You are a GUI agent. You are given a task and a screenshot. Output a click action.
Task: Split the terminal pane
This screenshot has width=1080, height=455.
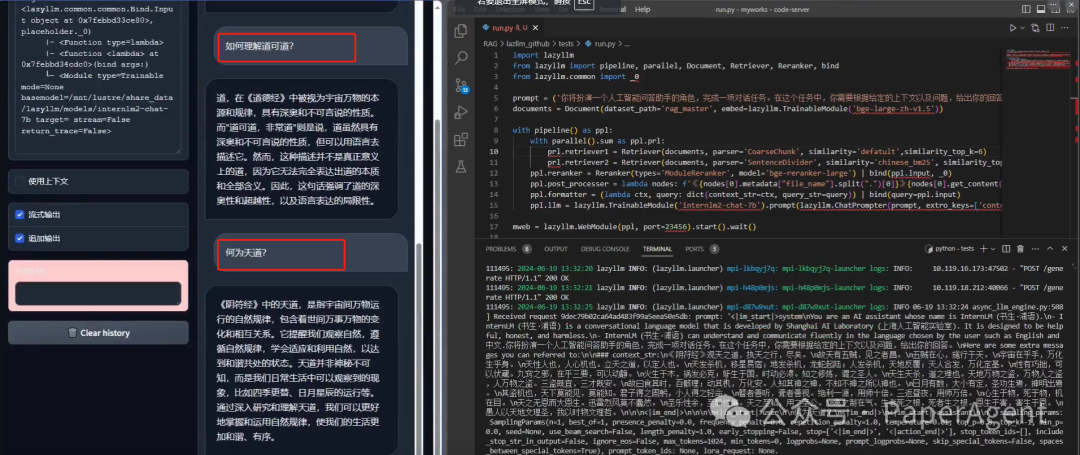1004,248
